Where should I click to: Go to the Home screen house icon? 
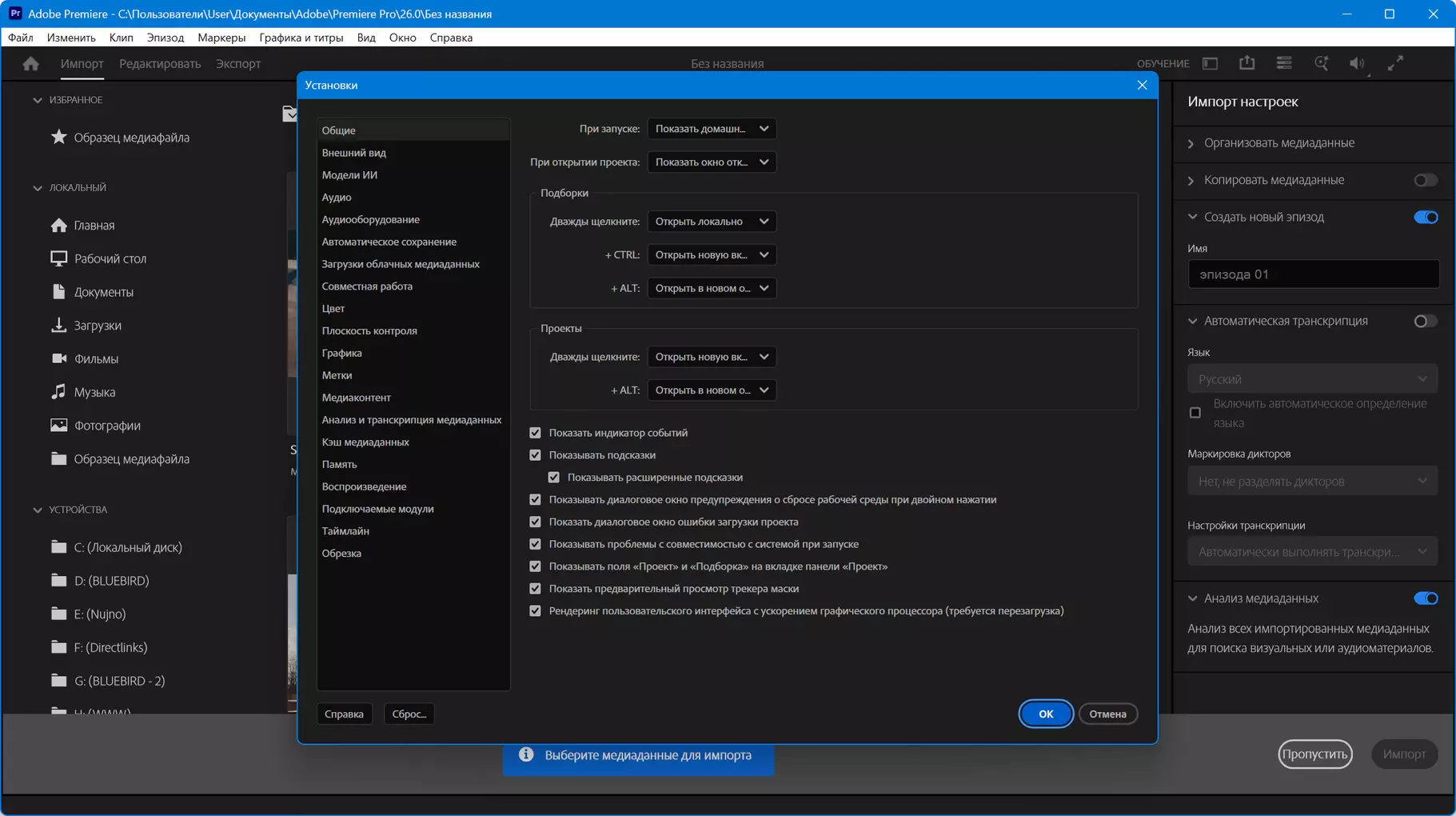click(x=31, y=64)
